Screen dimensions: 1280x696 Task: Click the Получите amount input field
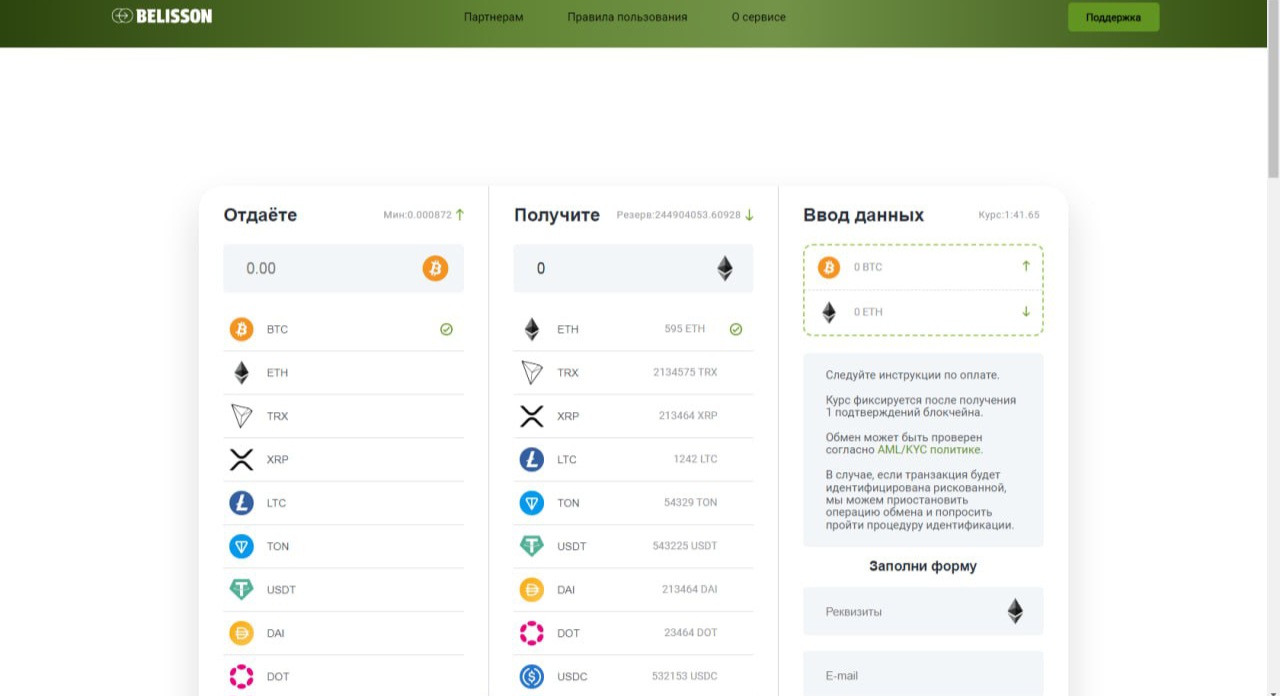pyautogui.click(x=633, y=268)
